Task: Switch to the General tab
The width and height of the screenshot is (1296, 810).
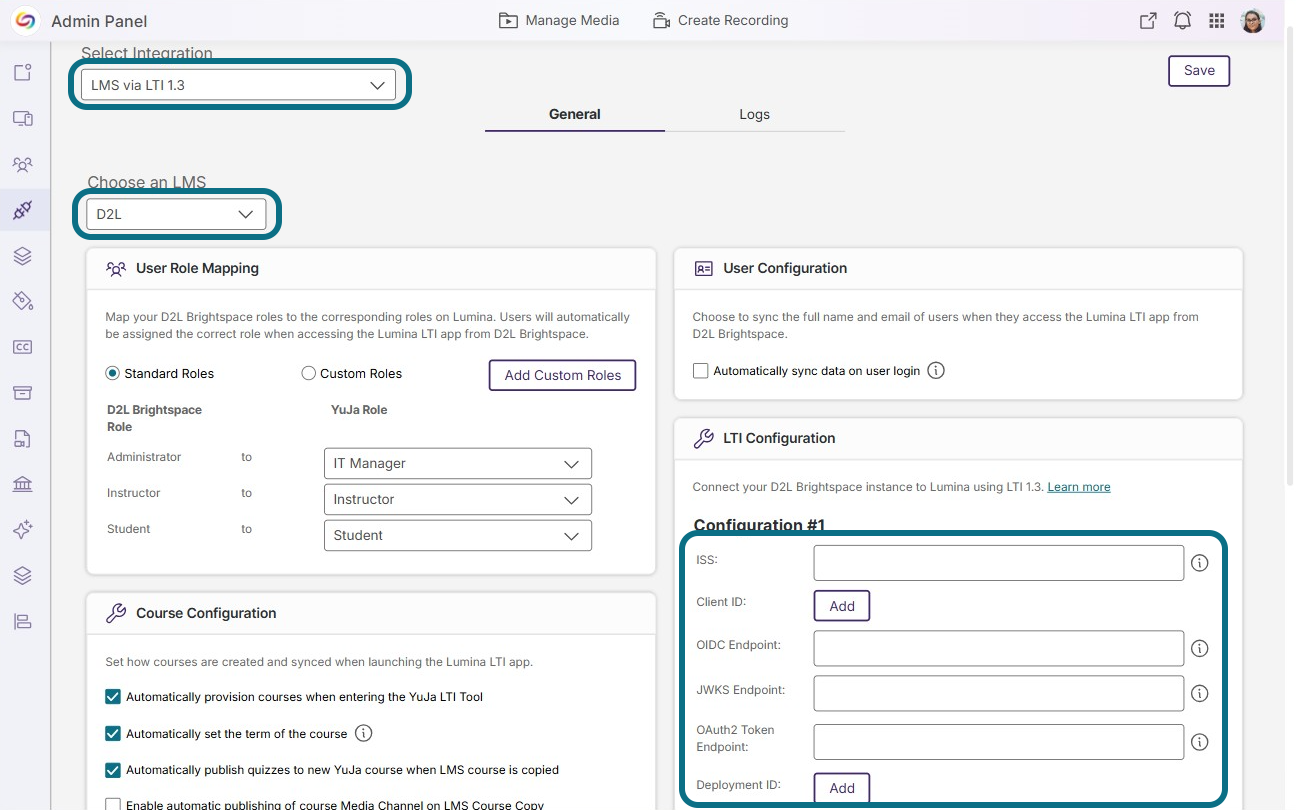Action: [575, 114]
